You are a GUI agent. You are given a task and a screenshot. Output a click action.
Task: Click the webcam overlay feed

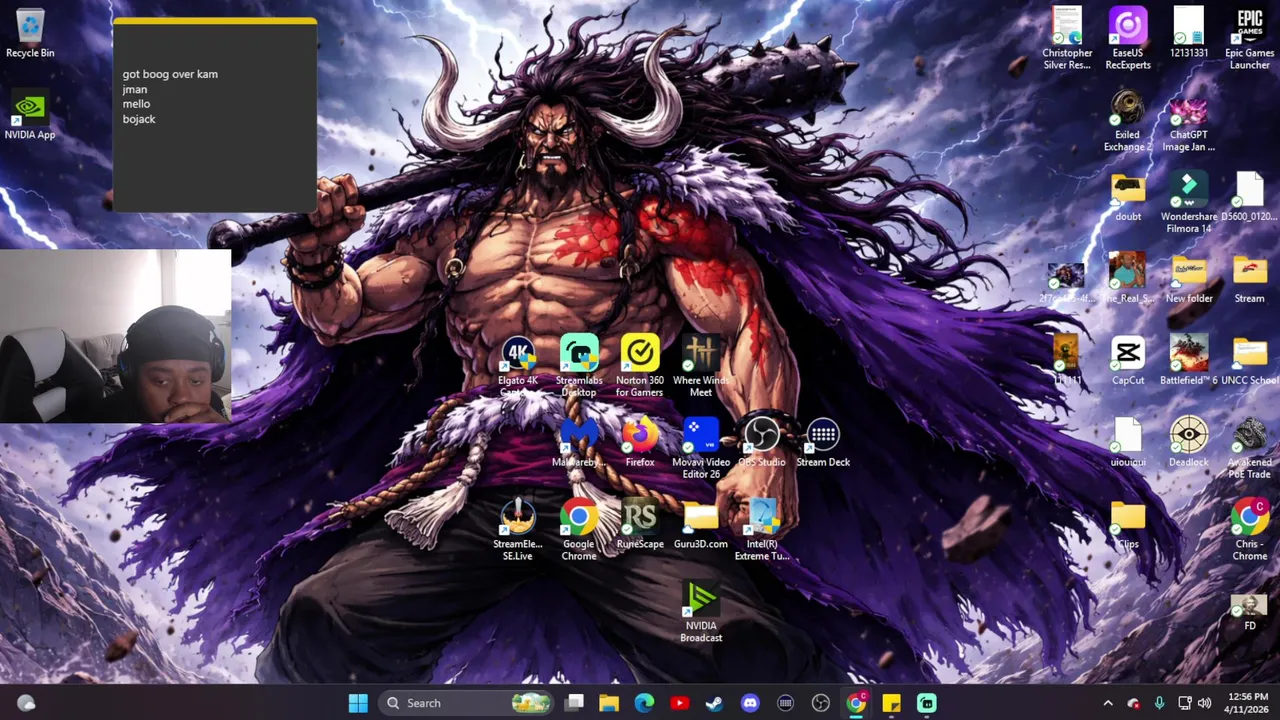point(116,336)
